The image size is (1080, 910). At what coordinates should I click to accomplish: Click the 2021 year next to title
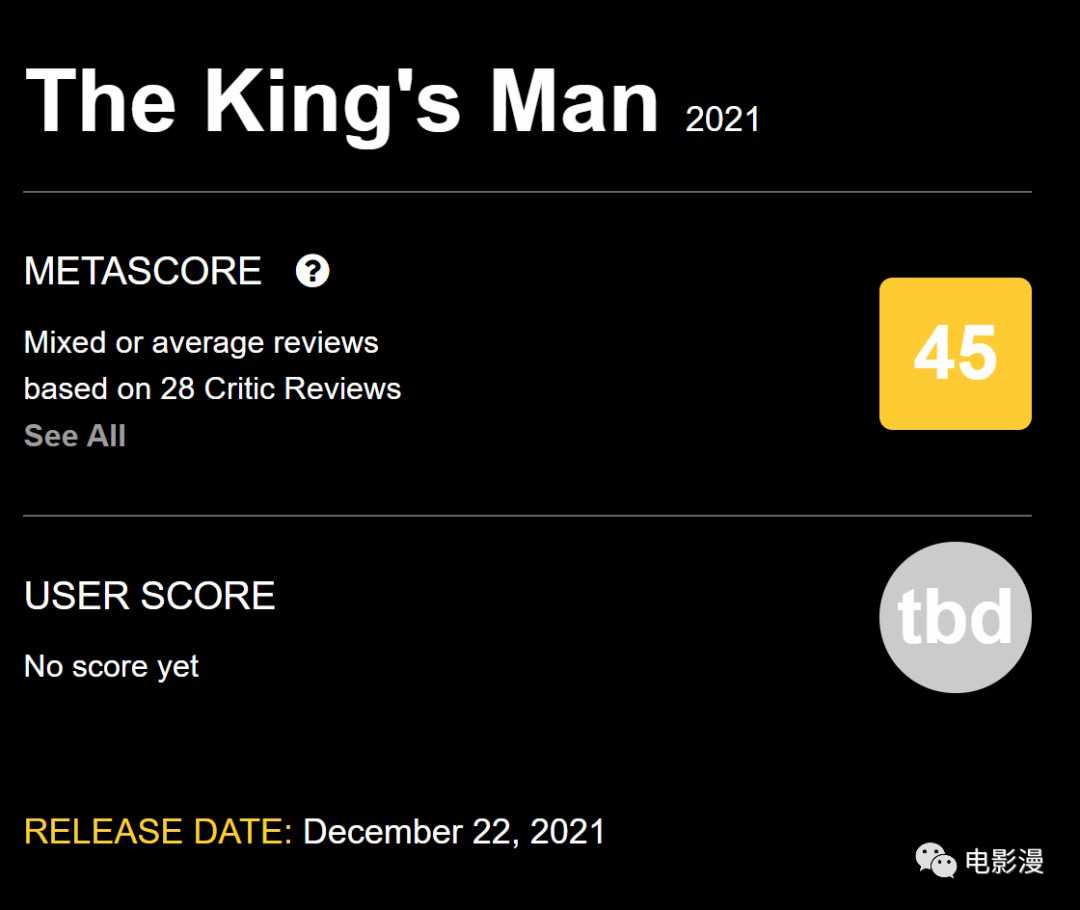click(723, 119)
